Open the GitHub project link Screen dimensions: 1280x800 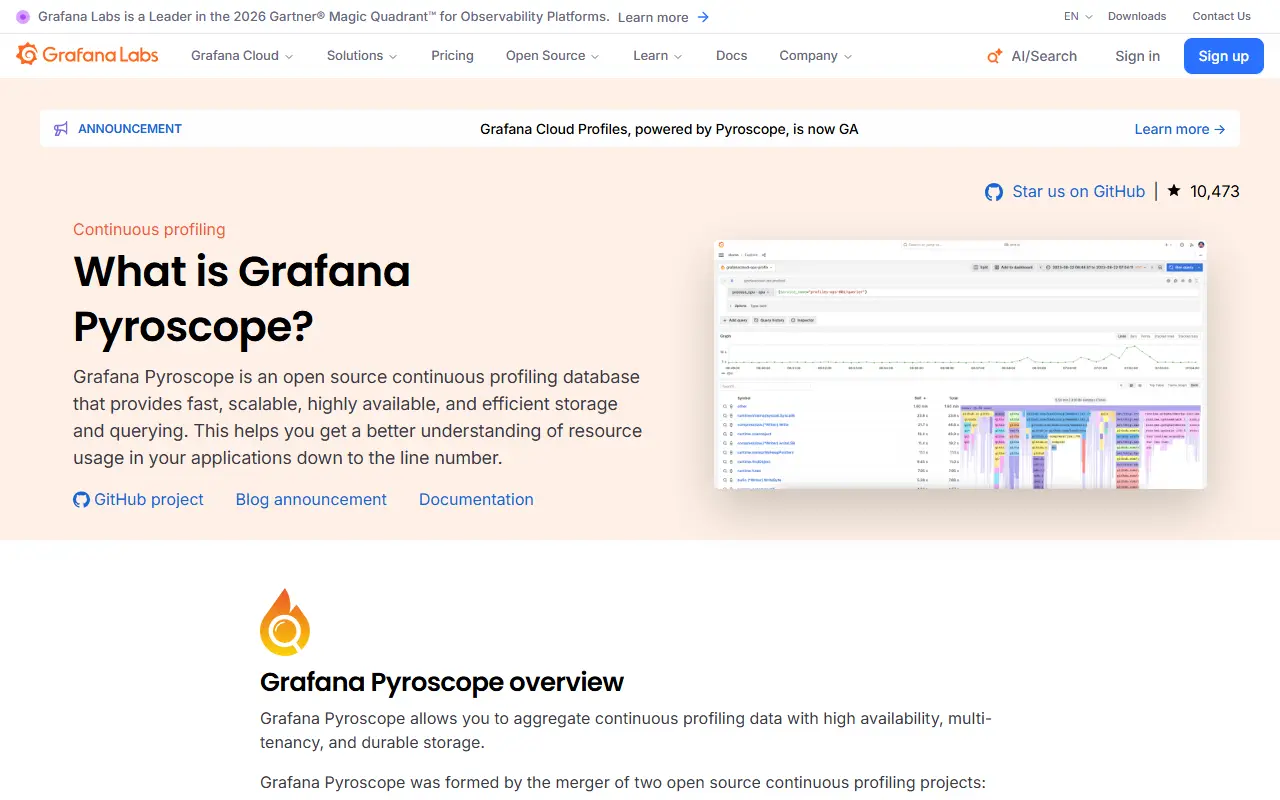click(x=149, y=499)
